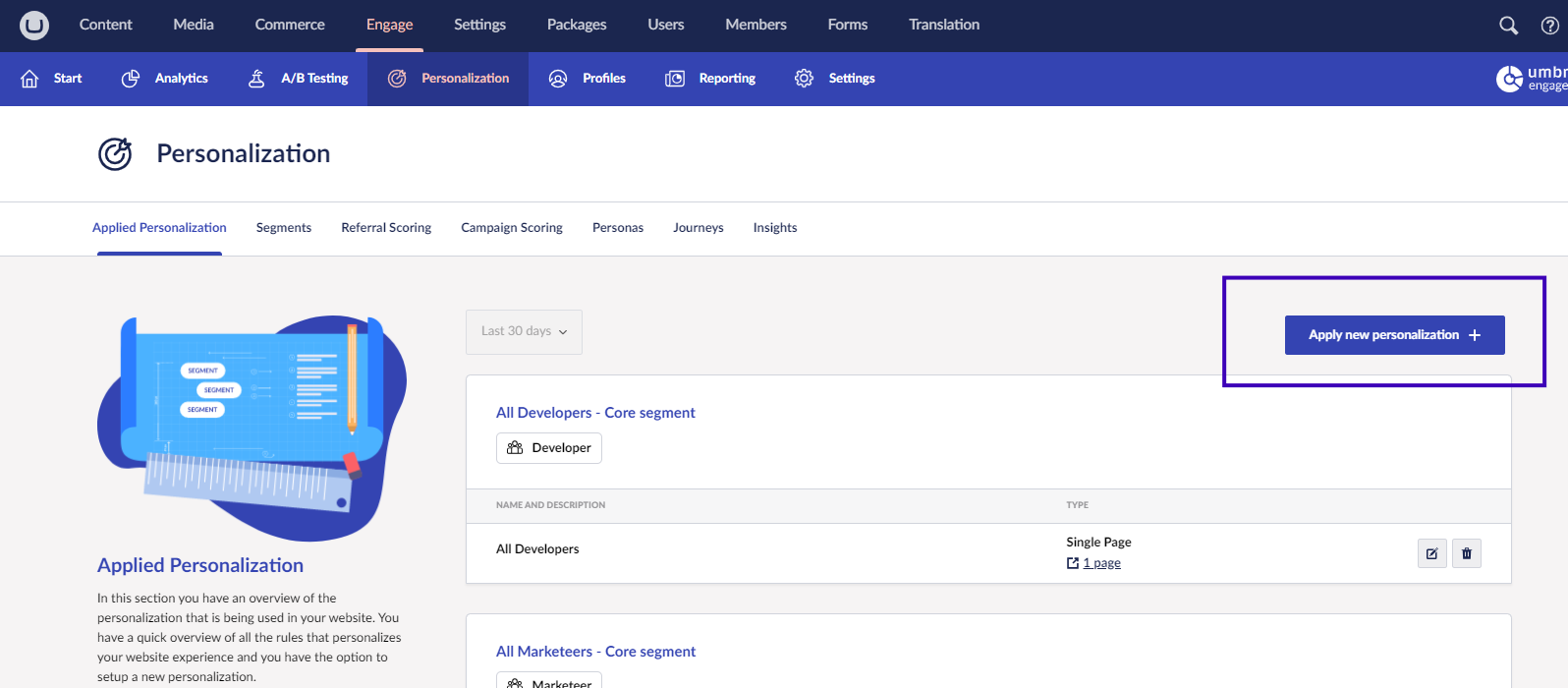Image resolution: width=1568 pixels, height=688 pixels.
Task: Open the search magnifier icon
Action: click(1508, 26)
